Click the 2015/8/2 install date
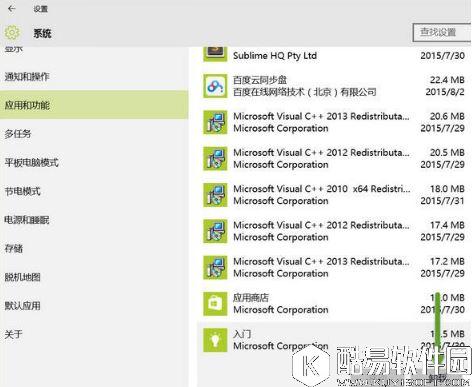Screen dimensions: 472x387 [445, 92]
